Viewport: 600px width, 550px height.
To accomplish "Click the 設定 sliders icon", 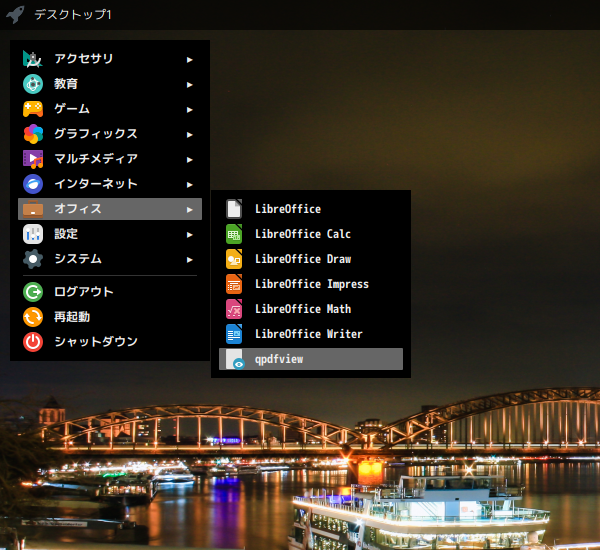I will 33,234.
